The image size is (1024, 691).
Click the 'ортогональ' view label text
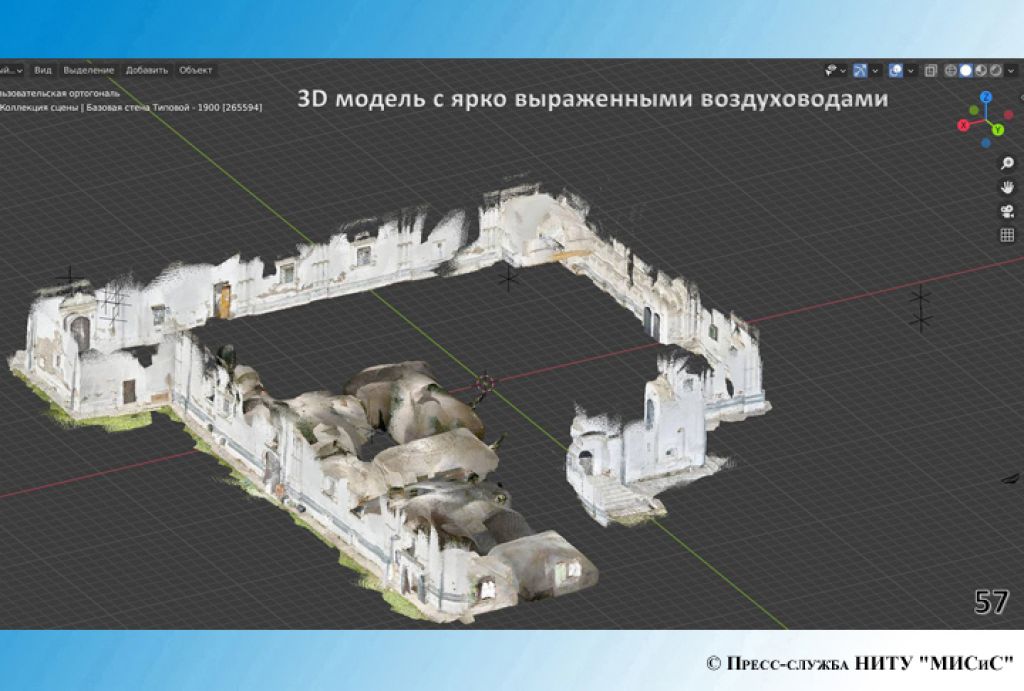point(93,93)
